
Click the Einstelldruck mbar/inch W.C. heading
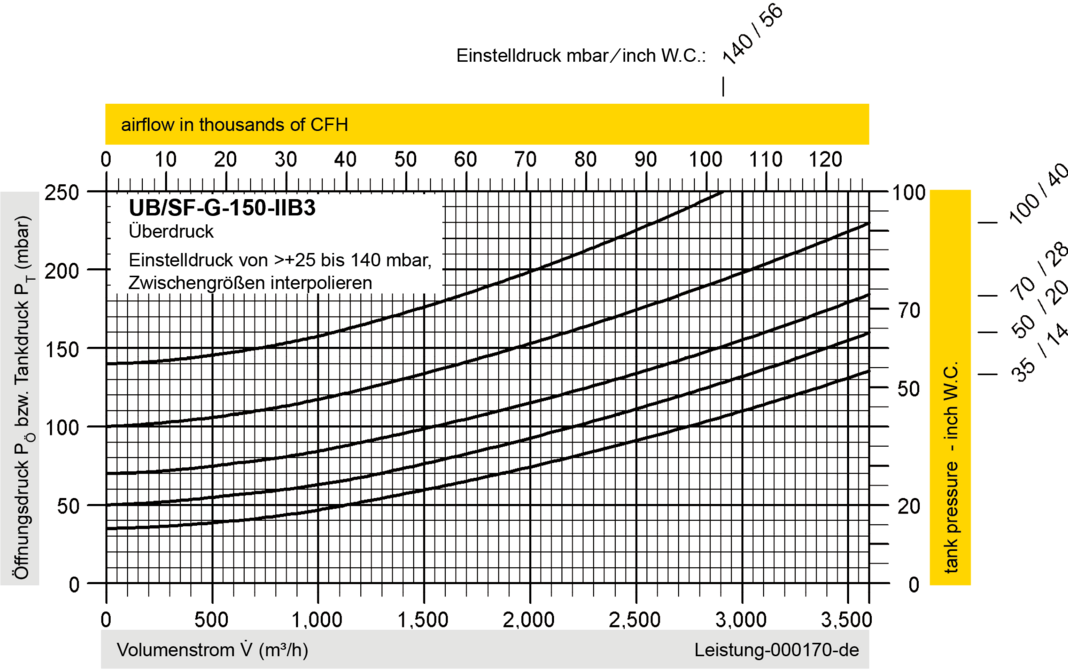click(581, 55)
